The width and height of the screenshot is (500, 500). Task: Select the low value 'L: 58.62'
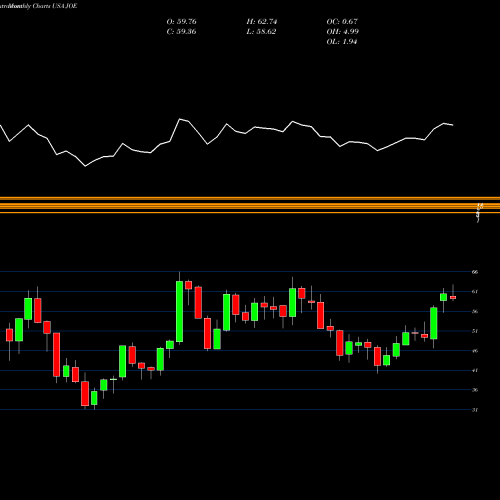tap(261, 32)
